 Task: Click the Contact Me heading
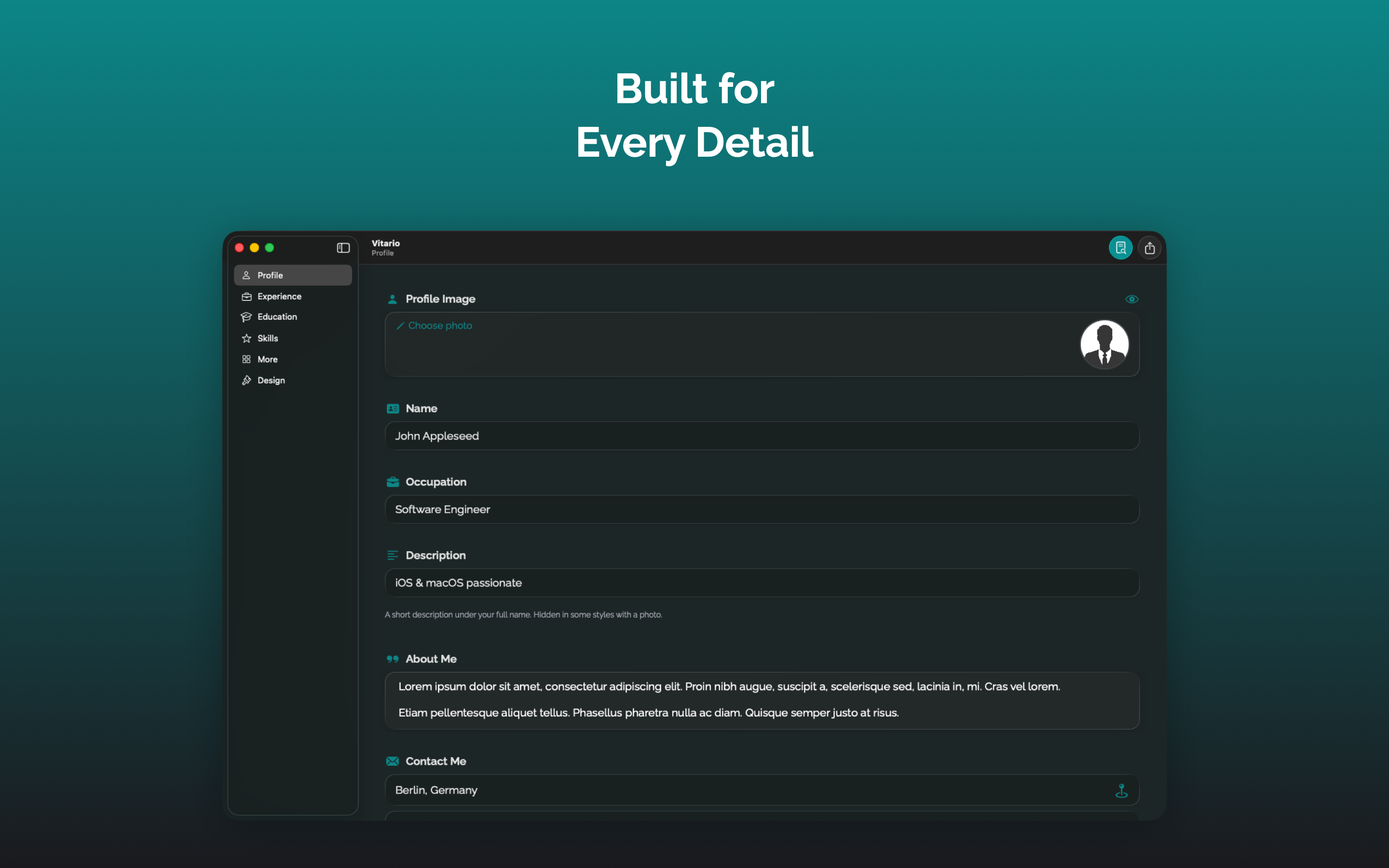pyautogui.click(x=436, y=761)
